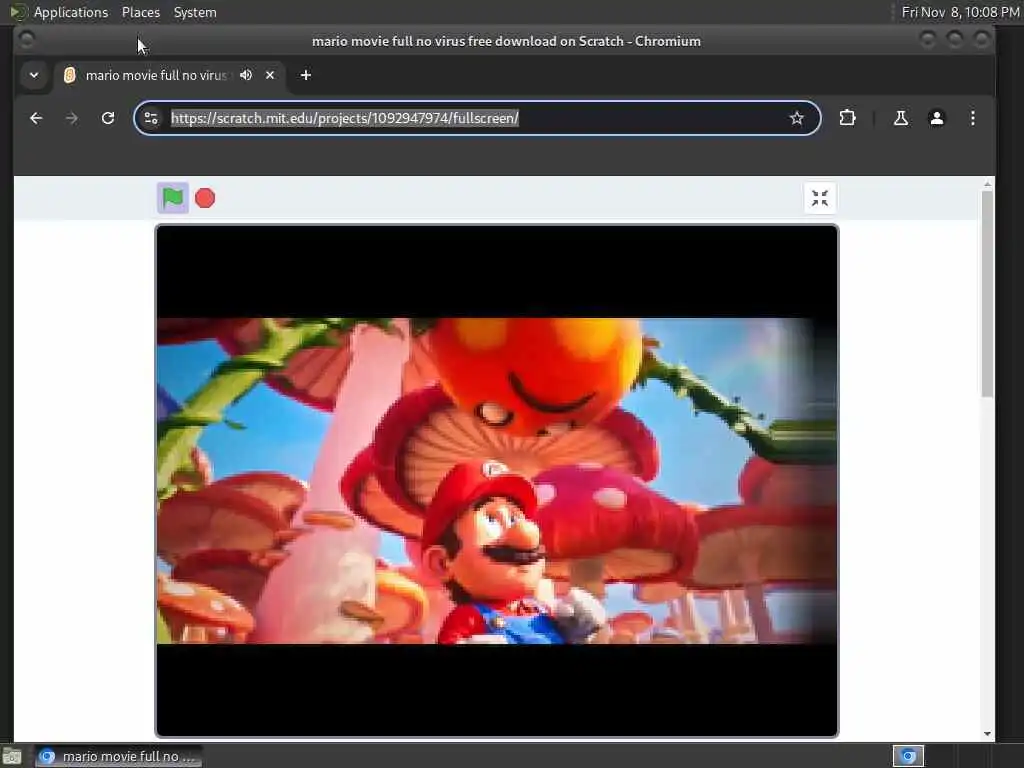
Task: Bookmark this page with the star icon
Action: 796,118
